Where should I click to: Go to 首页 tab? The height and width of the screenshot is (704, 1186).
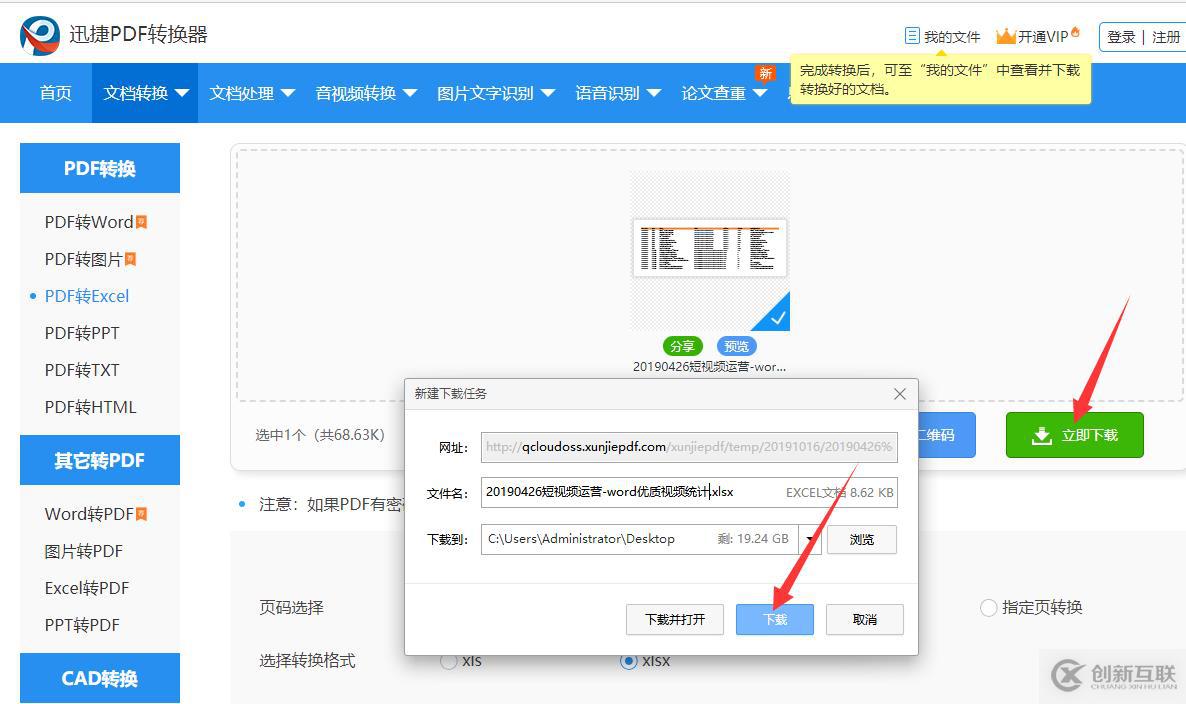coord(55,93)
